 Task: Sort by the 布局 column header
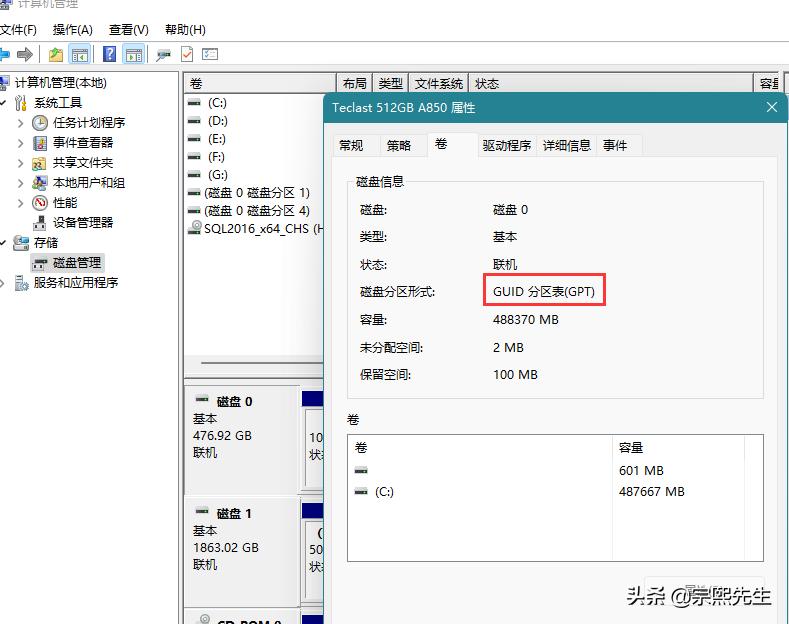click(x=355, y=84)
